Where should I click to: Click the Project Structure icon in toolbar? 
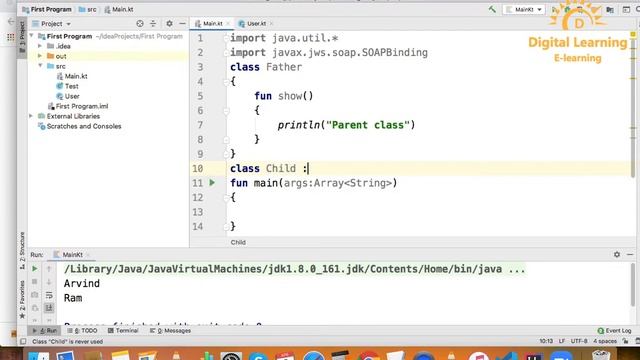click(610, 10)
